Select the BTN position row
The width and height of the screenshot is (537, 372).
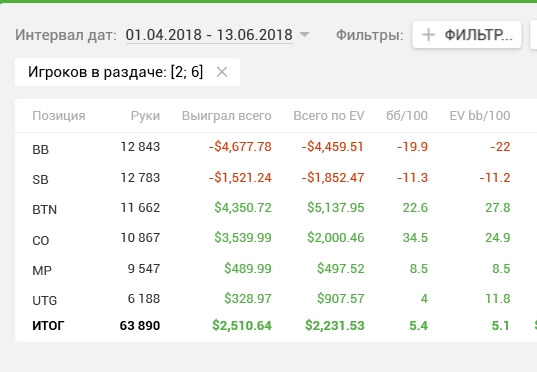[x=276, y=208]
